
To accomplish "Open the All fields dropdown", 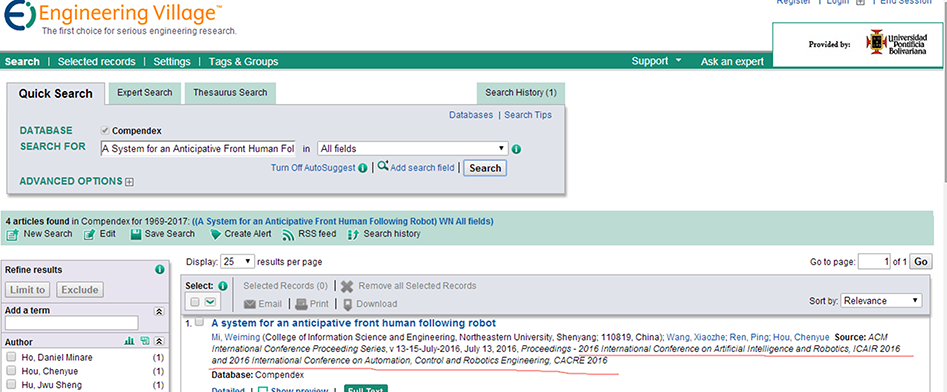I will tap(413, 149).
